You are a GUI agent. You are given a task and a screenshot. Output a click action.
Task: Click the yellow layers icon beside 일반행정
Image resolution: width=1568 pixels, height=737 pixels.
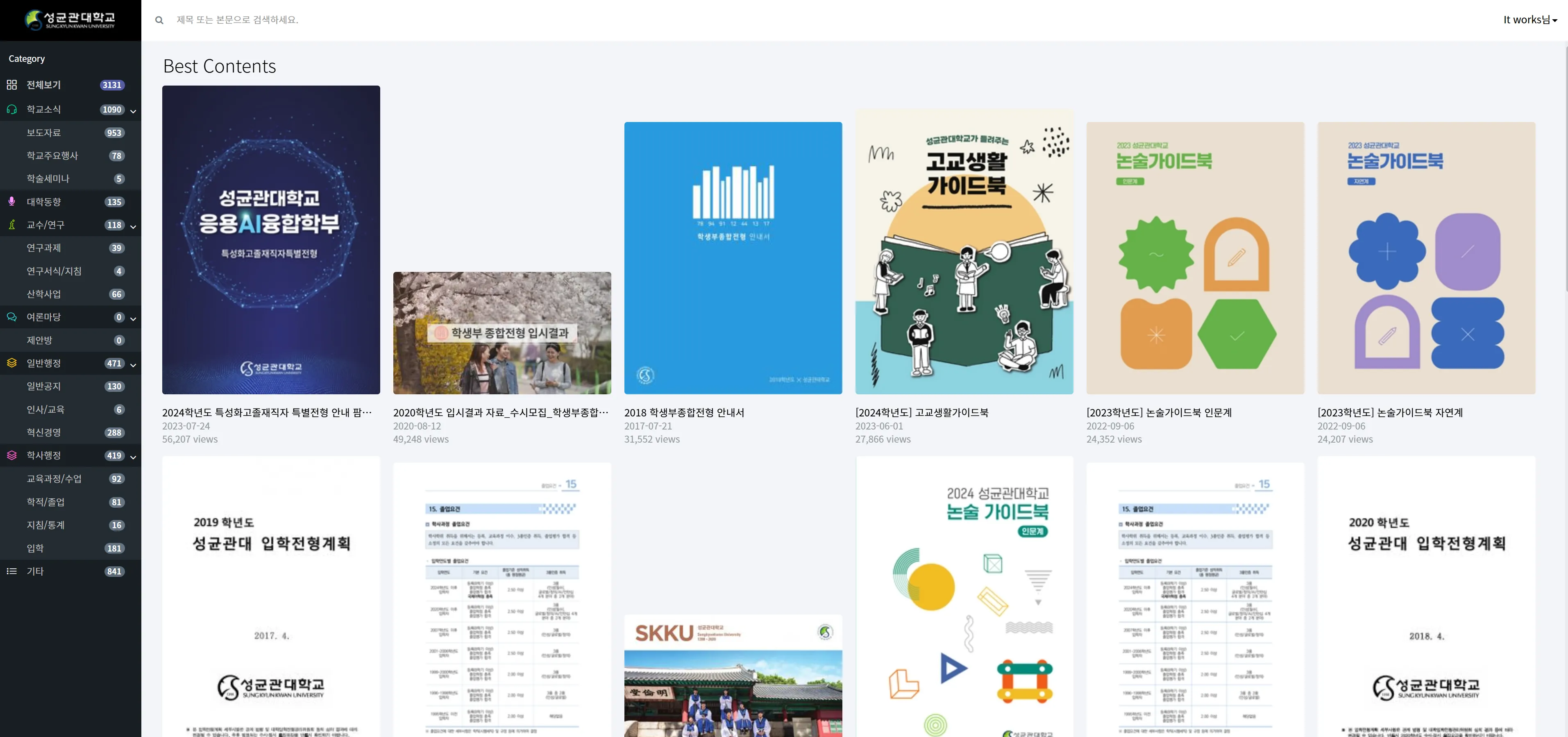click(11, 363)
